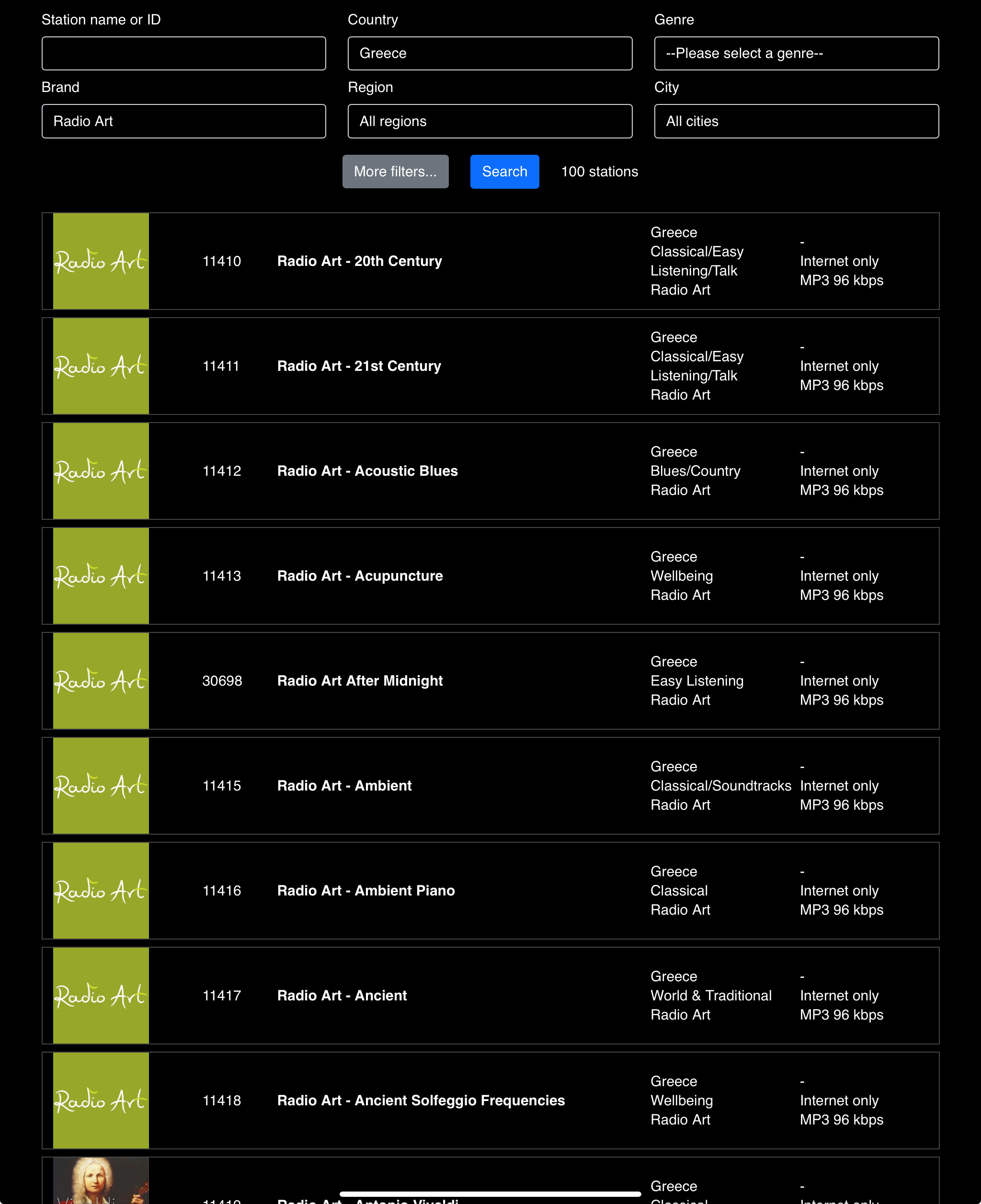Screen dimensions: 981x1204
Task: Click the Radio Art logo for Acupuncture
Action: 101,576
